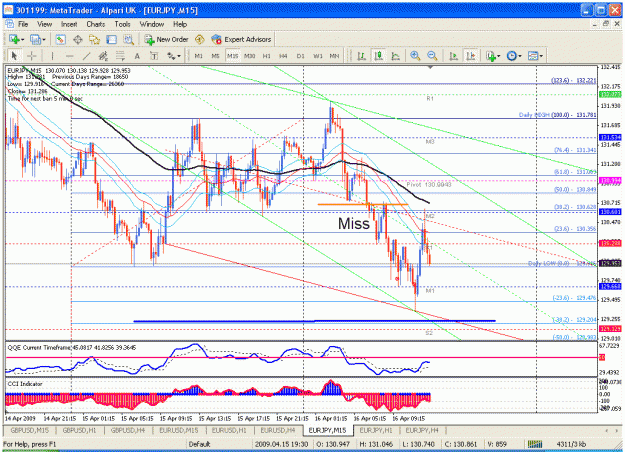625x452 pixels.
Task: Switch to GBPUSD,M15 chart tab
Action: point(29,430)
